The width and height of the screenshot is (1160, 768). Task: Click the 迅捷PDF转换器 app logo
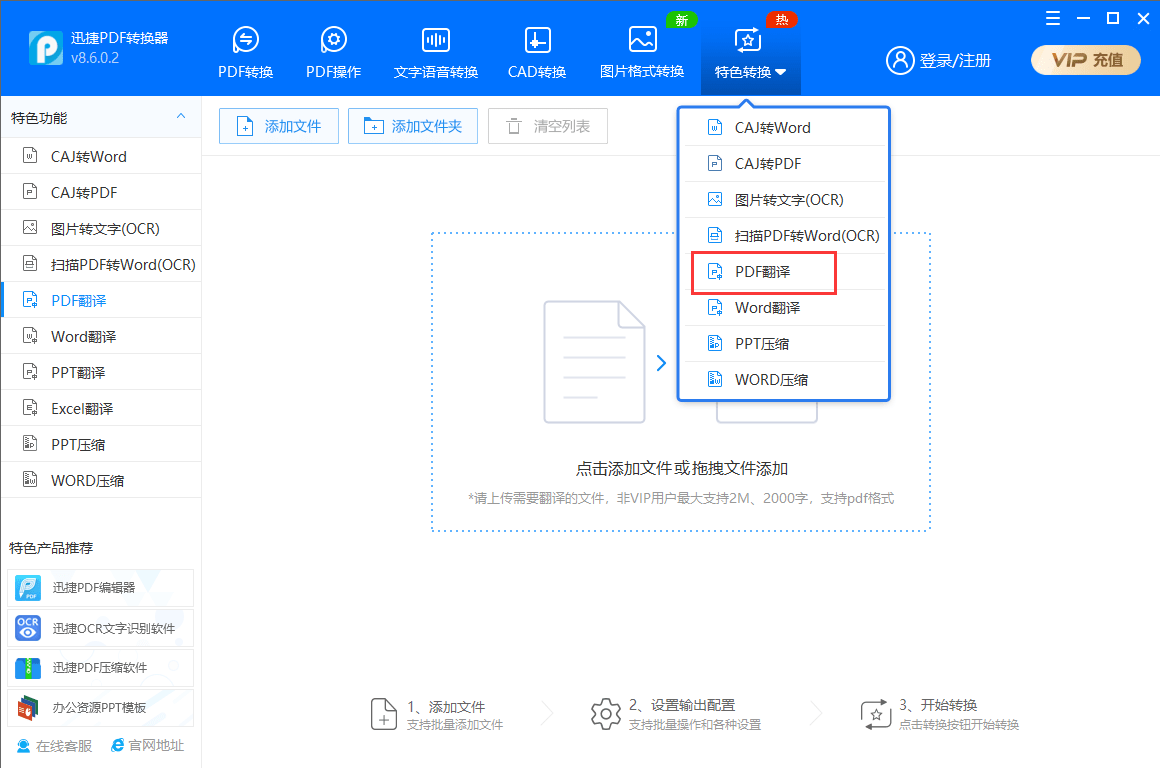[46, 48]
